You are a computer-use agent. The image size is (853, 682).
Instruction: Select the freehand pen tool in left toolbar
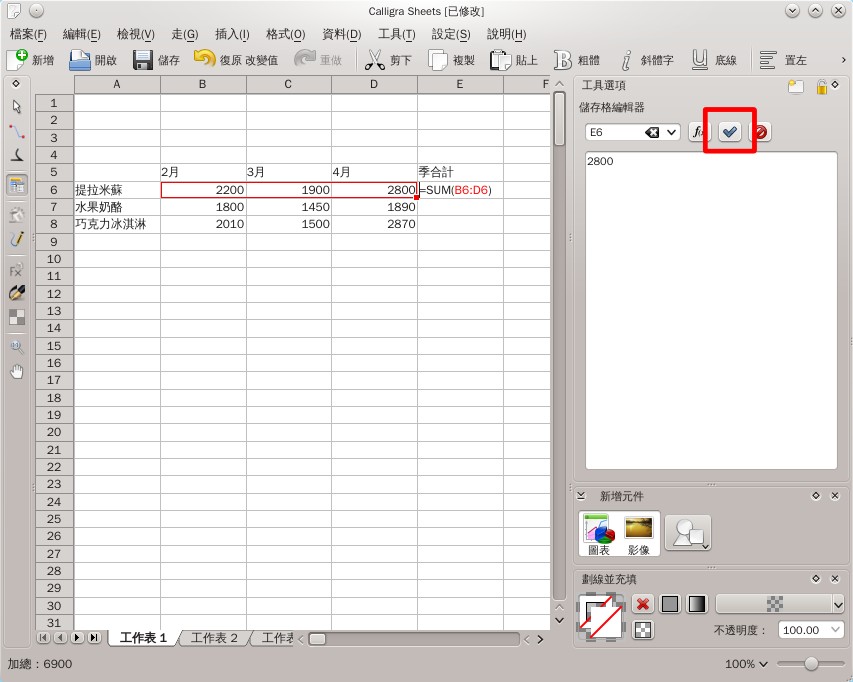[x=15, y=240]
